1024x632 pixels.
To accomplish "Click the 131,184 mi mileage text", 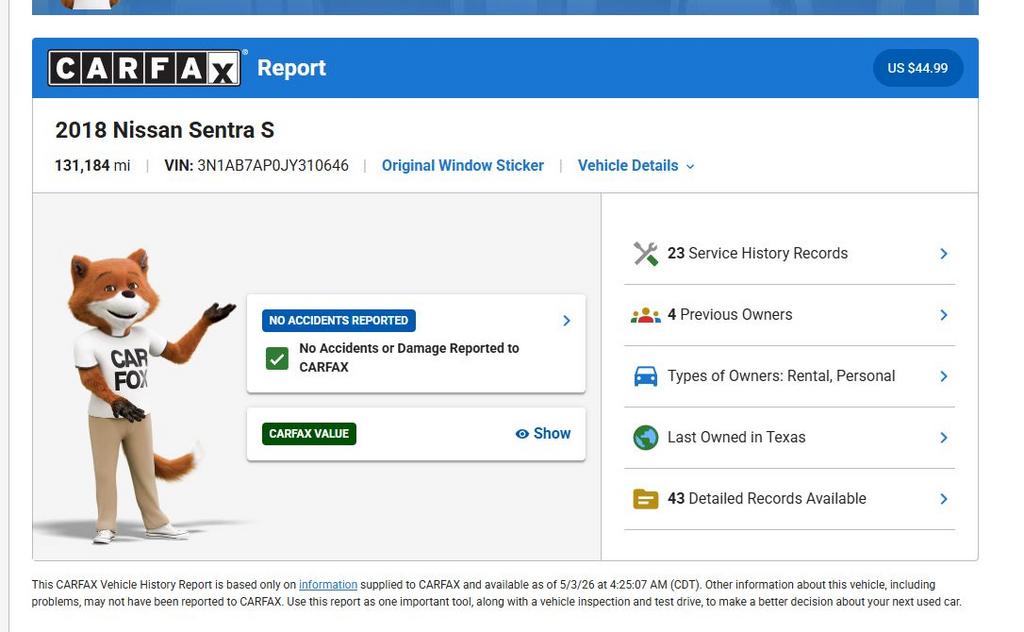I will pyautogui.click(x=92, y=166).
